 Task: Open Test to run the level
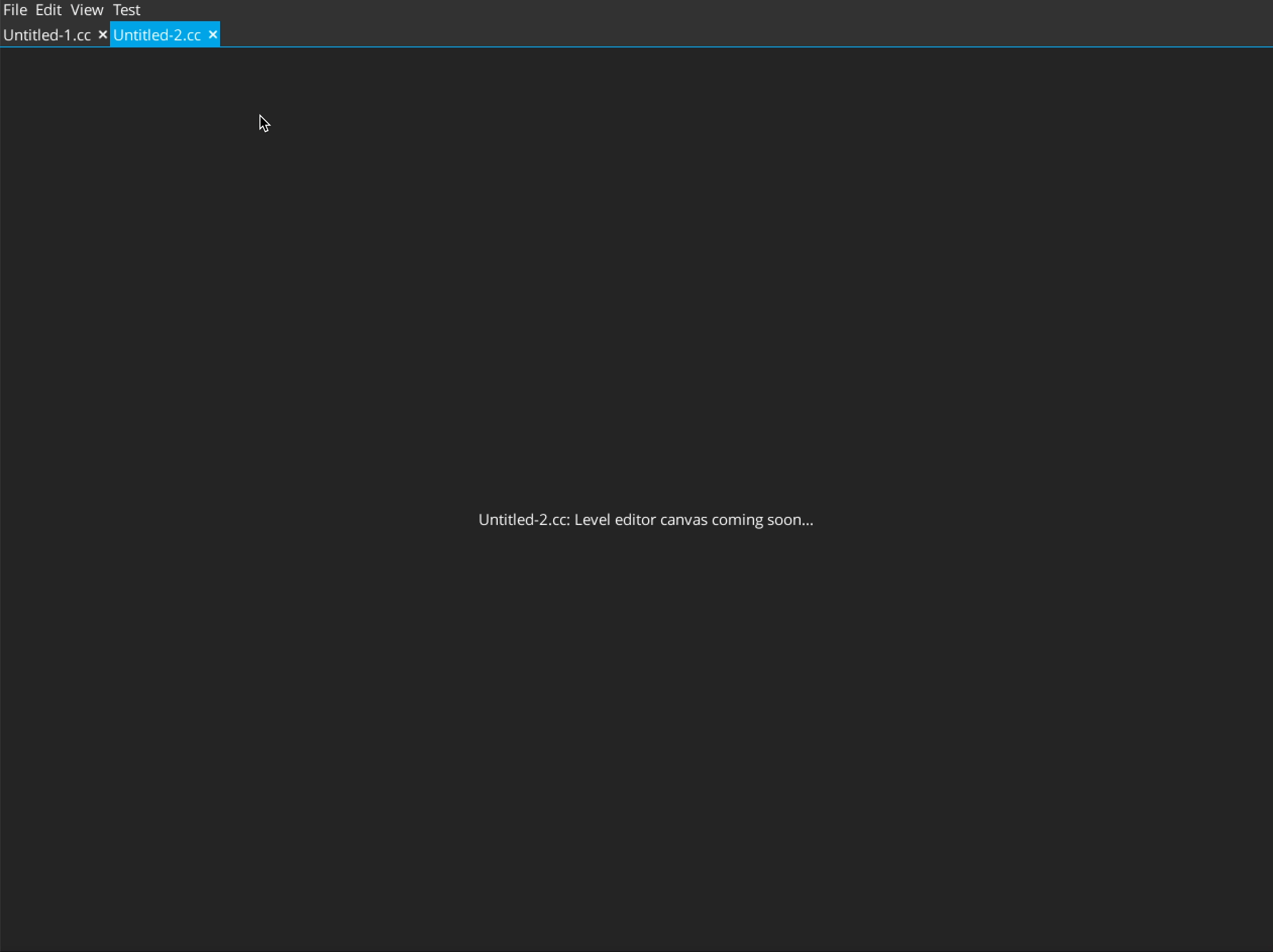[126, 10]
